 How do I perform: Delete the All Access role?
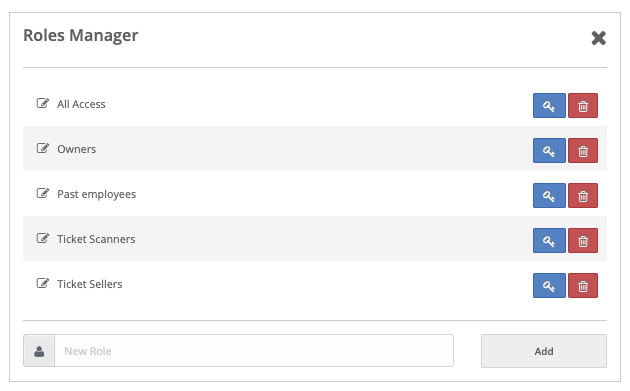(583, 106)
